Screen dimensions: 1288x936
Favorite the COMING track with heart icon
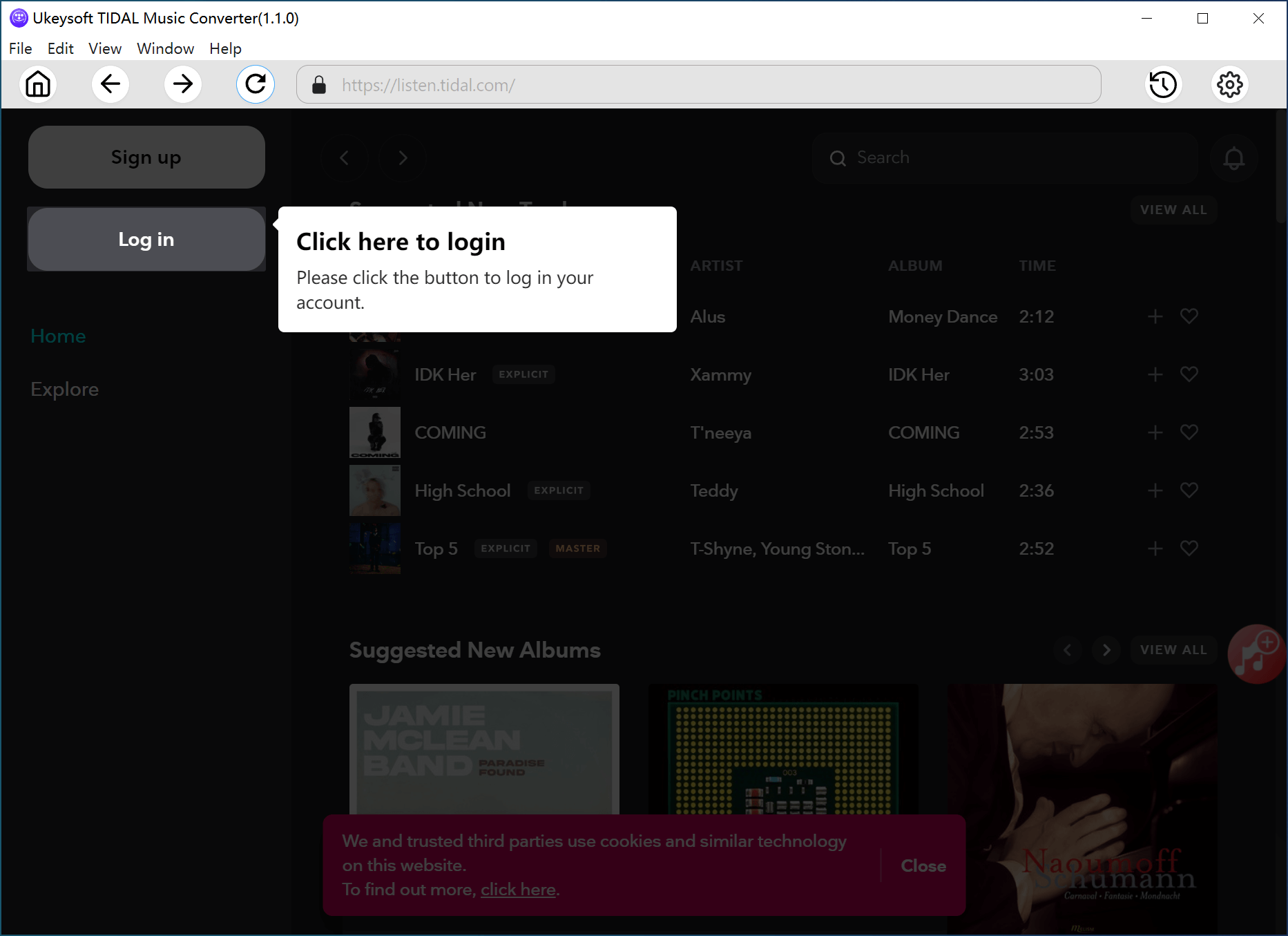tap(1189, 432)
